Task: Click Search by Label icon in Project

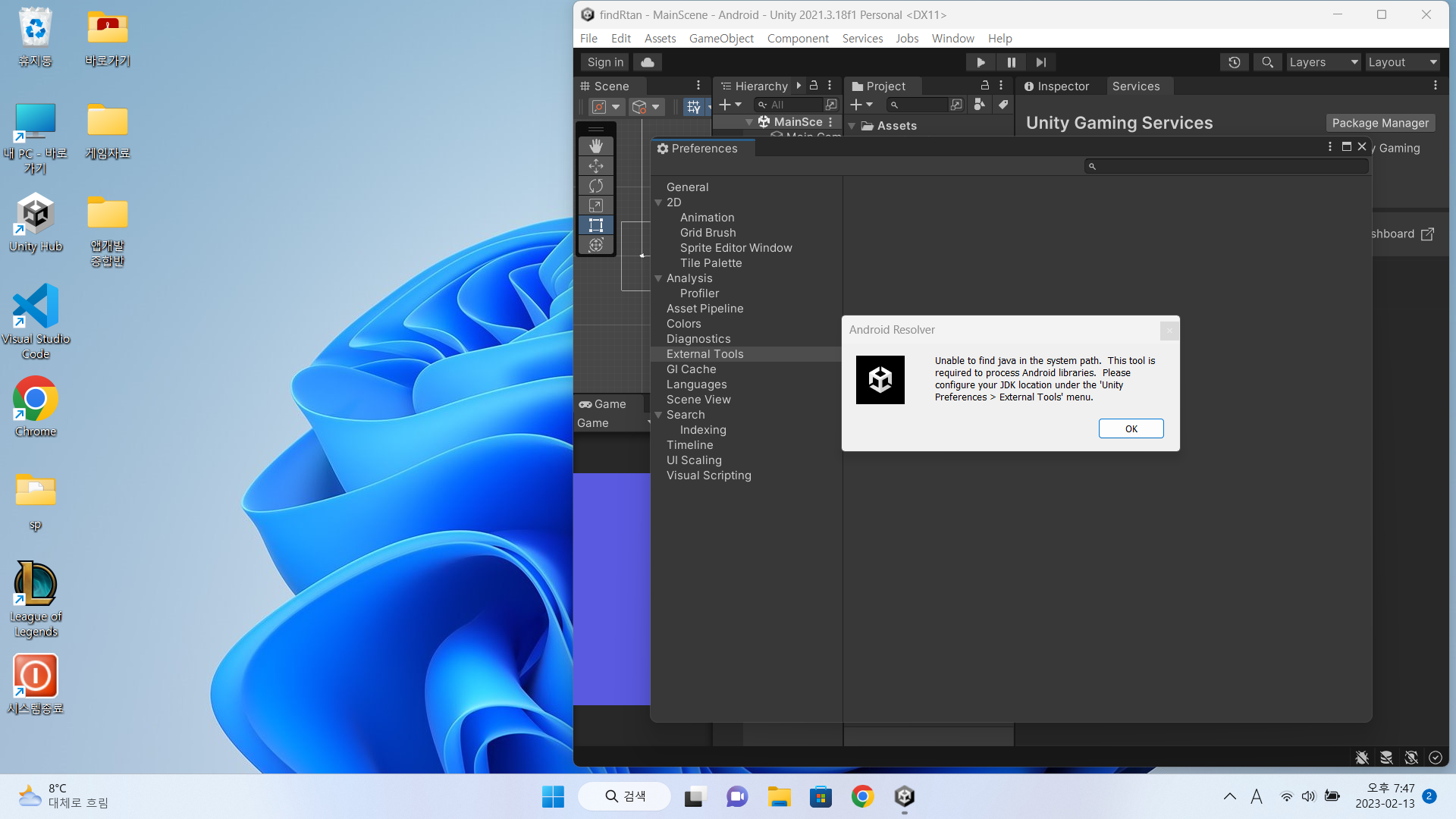Action: click(x=1003, y=105)
